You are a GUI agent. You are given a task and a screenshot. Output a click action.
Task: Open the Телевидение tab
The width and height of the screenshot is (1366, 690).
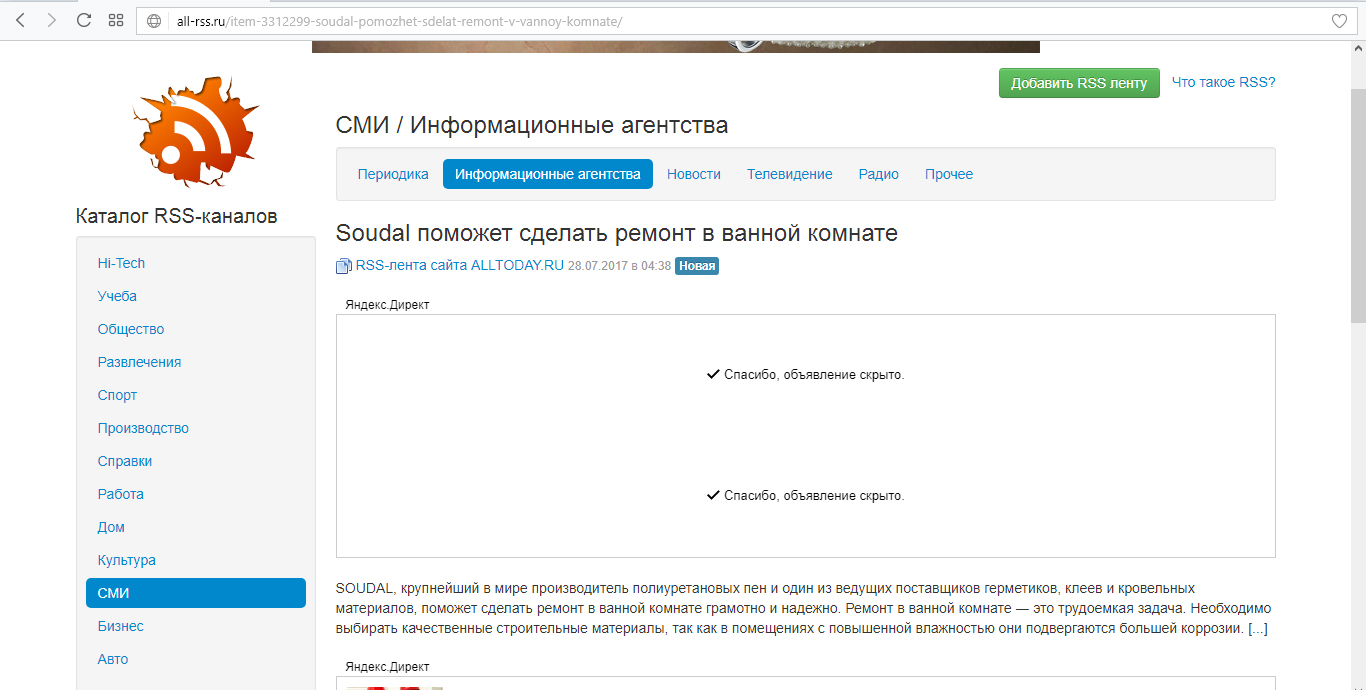click(x=790, y=174)
